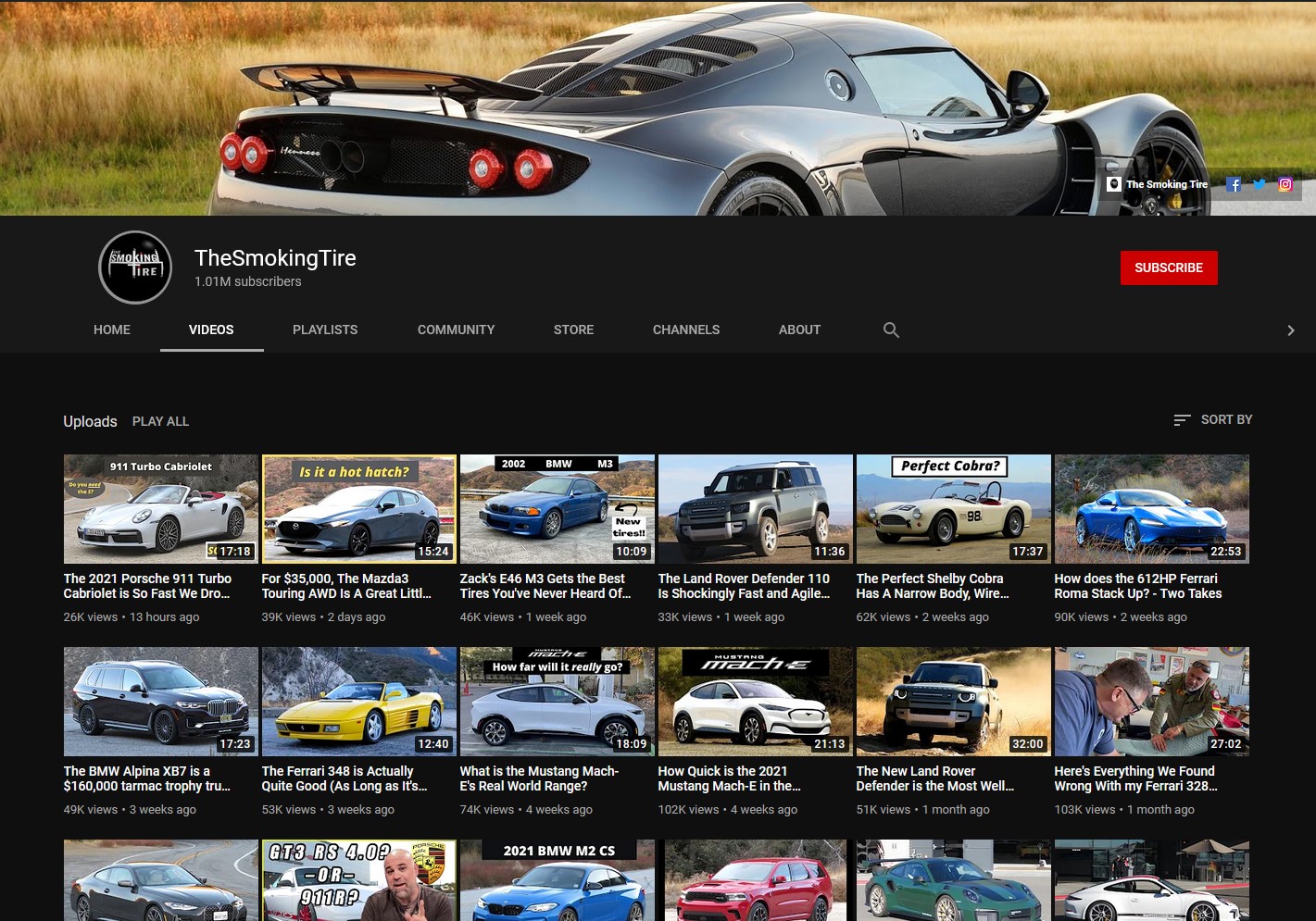The width and height of the screenshot is (1316, 921).
Task: Click '39K views • 2 days ago' text
Action: 323,616
